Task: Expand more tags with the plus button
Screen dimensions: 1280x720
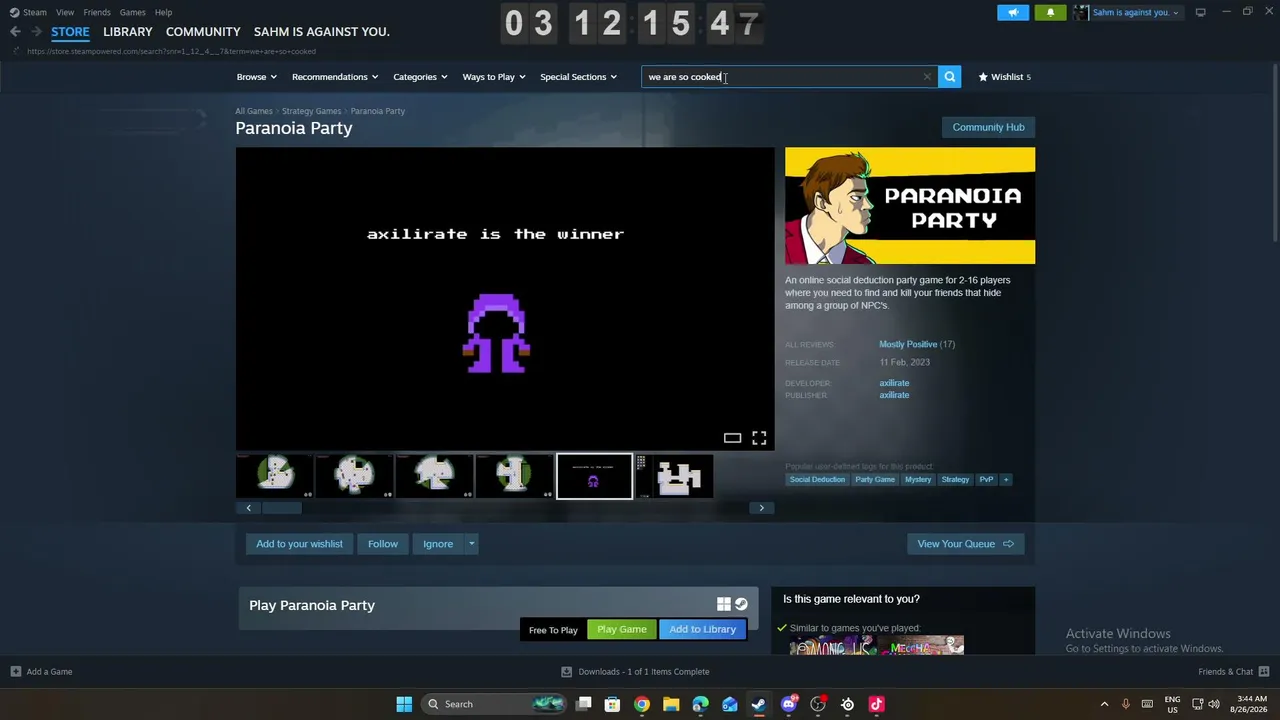Action: pyautogui.click(x=1006, y=480)
